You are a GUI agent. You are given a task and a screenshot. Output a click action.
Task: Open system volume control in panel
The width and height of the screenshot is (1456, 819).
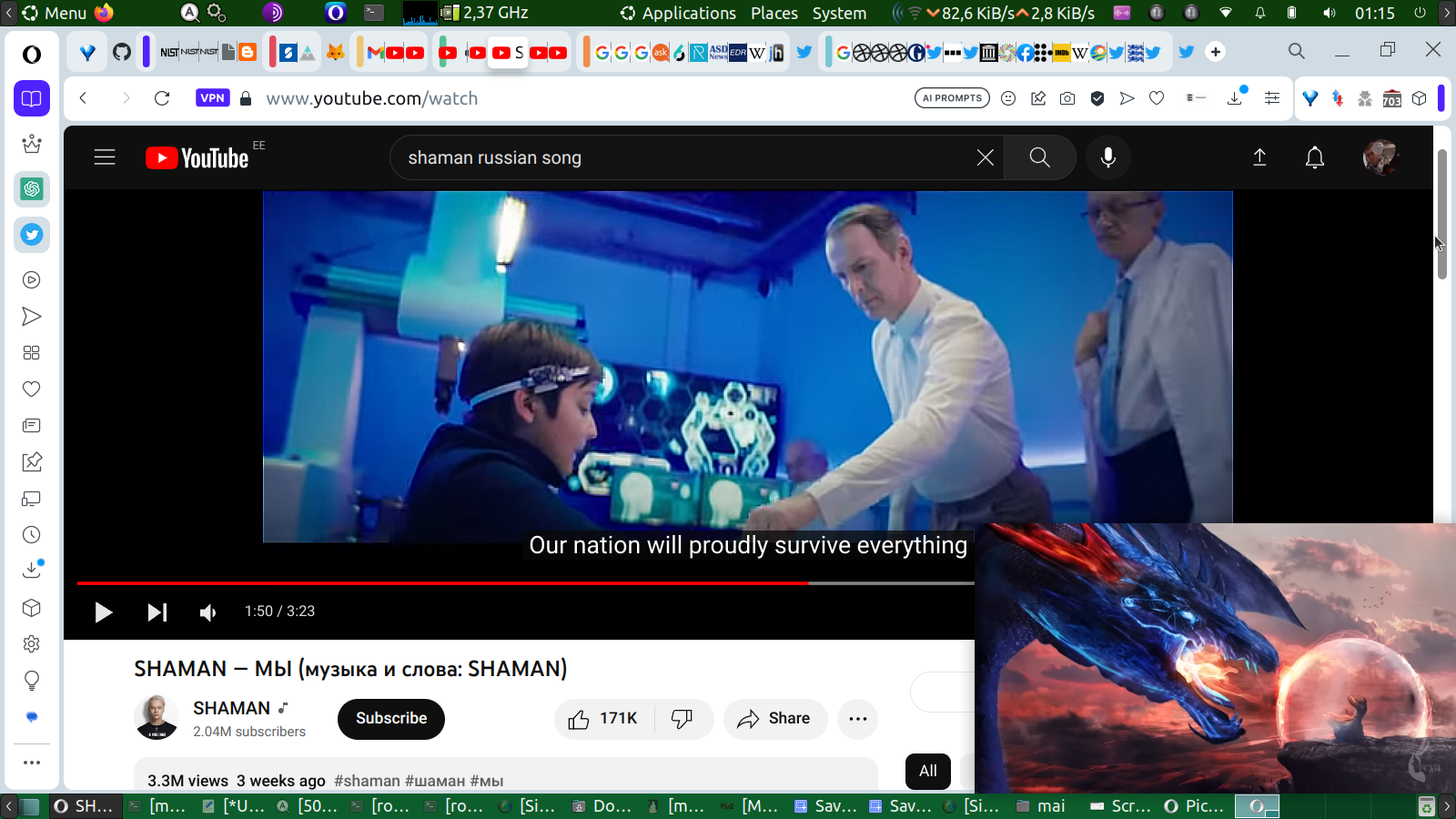(1330, 13)
